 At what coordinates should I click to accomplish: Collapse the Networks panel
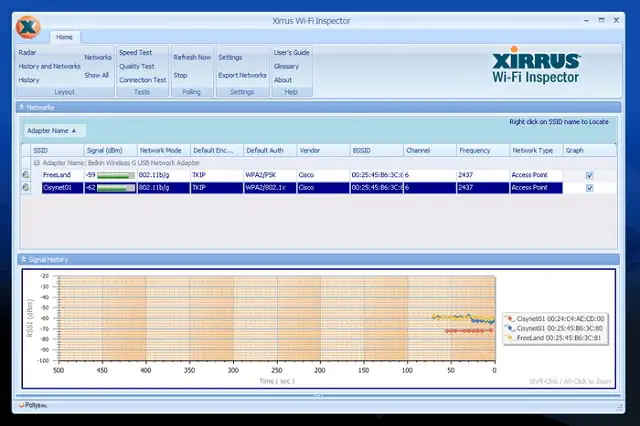click(23, 105)
